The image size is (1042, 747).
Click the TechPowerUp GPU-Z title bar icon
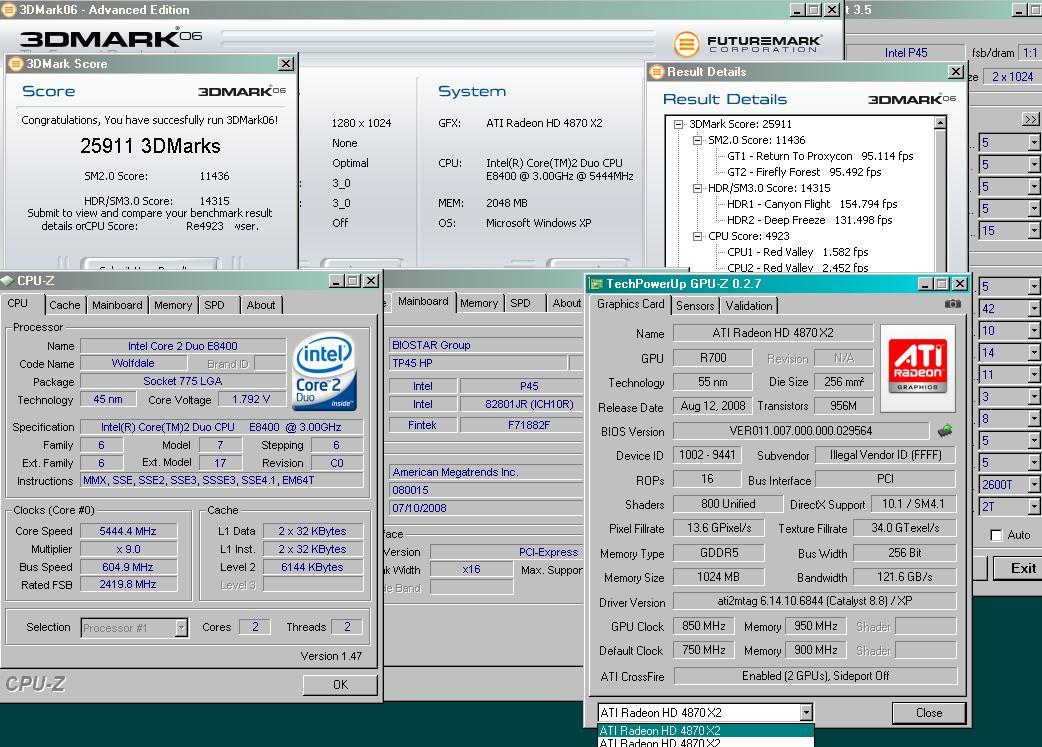tap(596, 284)
